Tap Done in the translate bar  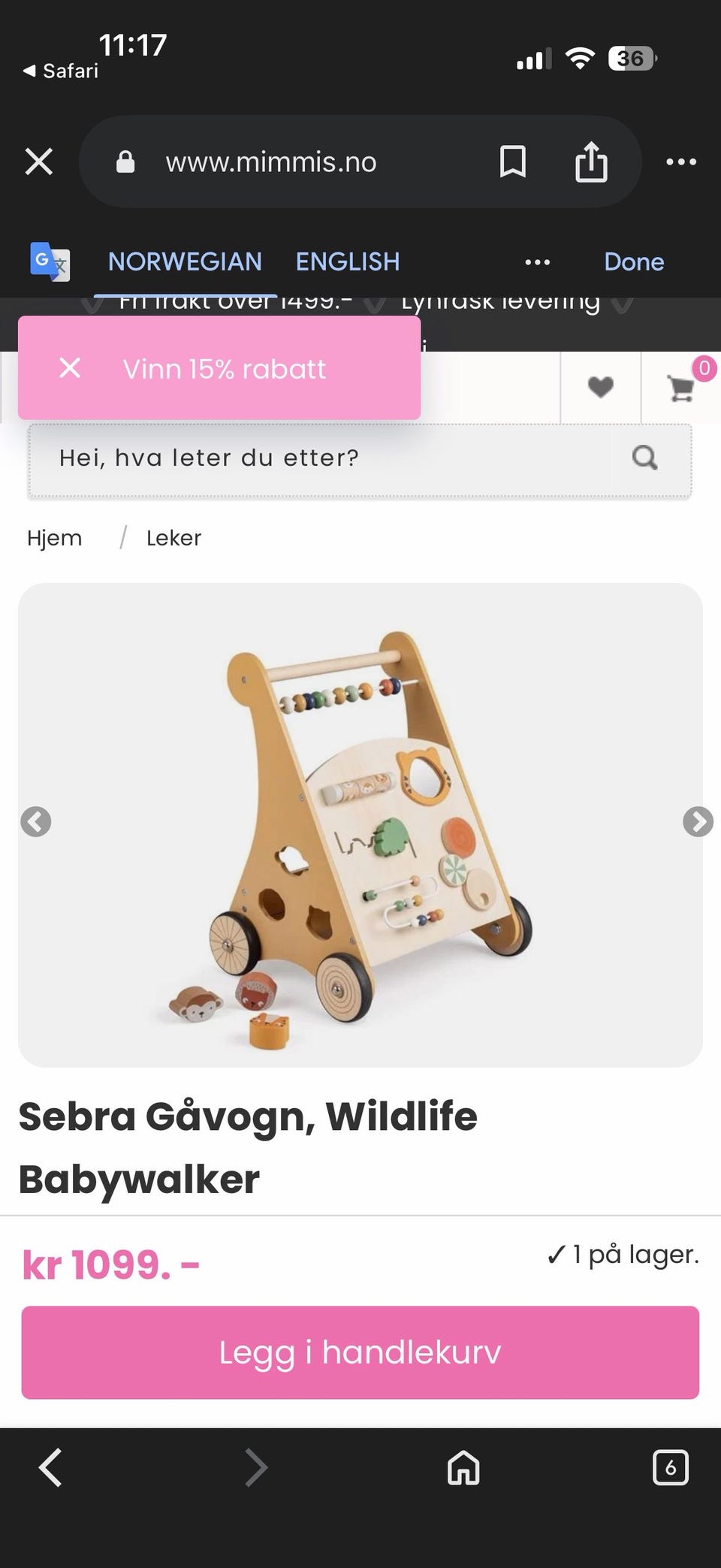click(634, 261)
